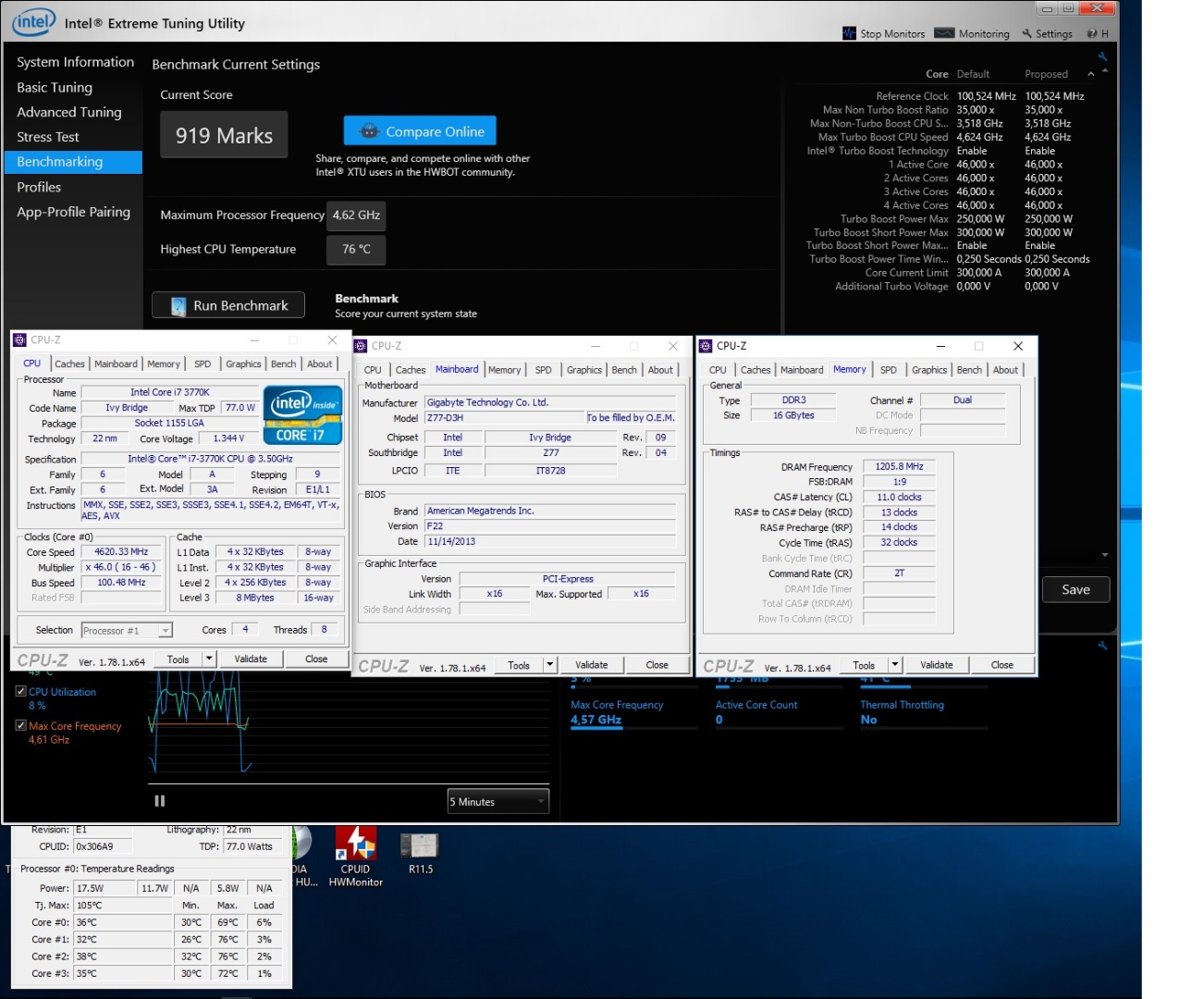Click Stop Monitors waveform icon
The image size is (1204, 999).
tap(849, 33)
